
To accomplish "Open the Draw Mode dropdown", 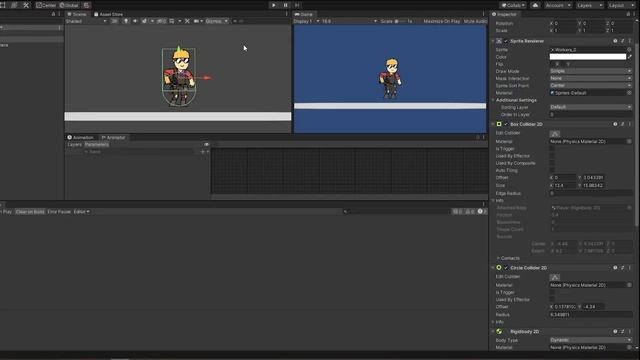I will point(591,71).
